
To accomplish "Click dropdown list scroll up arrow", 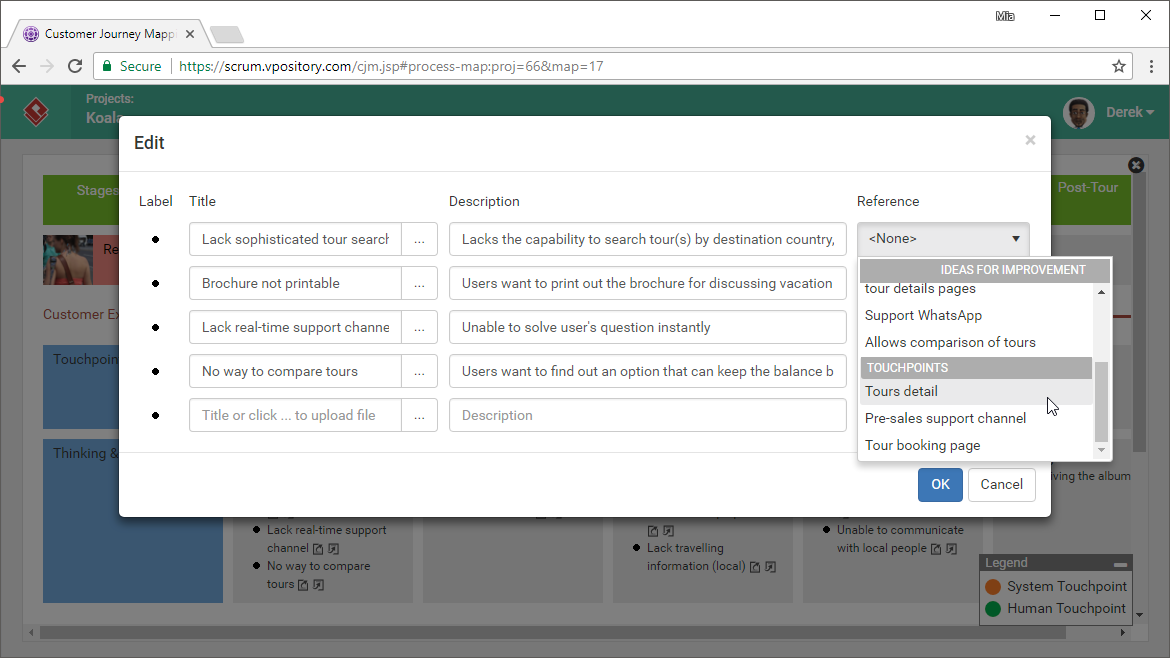I will tap(1101, 292).
